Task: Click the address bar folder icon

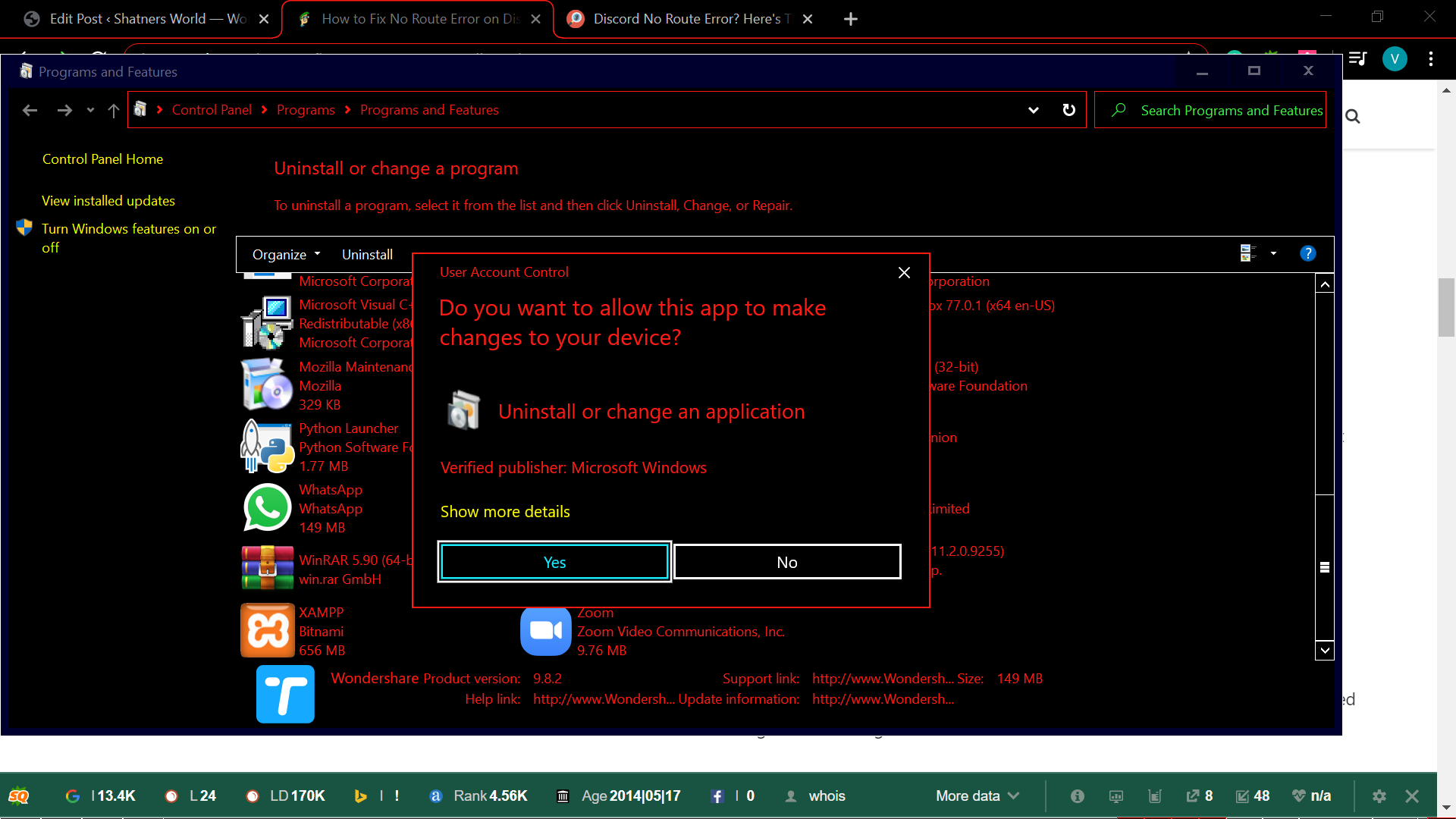Action: (x=140, y=109)
